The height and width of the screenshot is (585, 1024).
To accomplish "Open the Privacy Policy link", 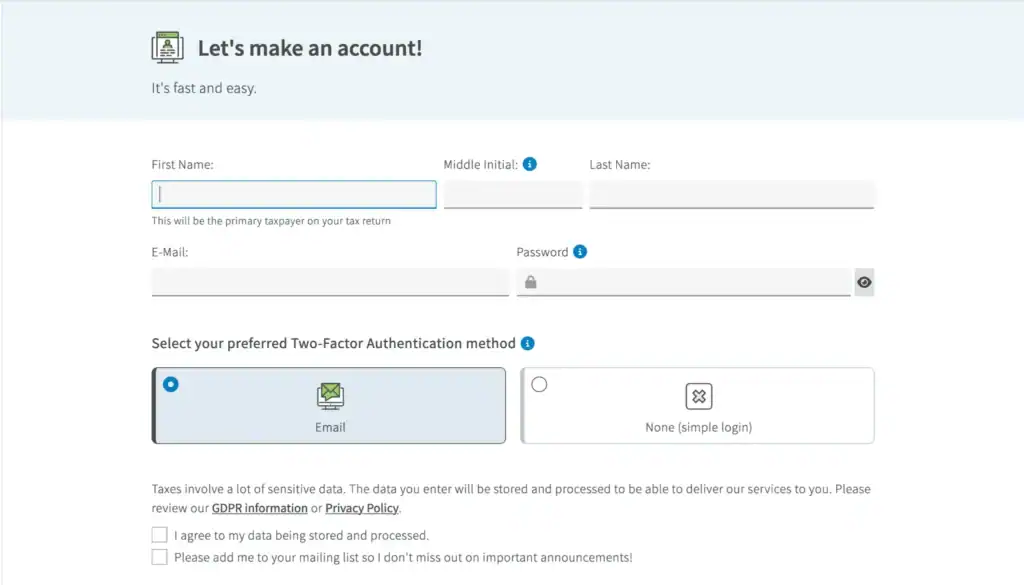I will pos(362,508).
